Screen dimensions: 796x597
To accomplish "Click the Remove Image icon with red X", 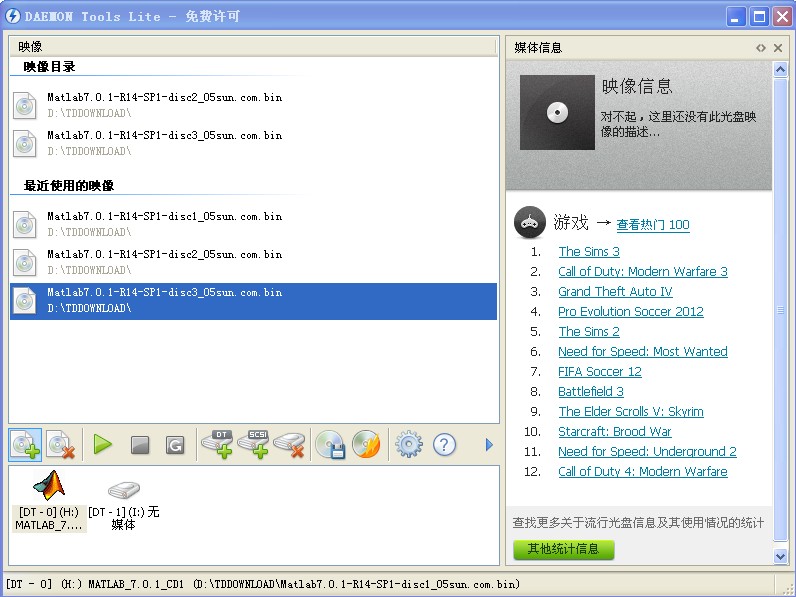I will [60, 444].
